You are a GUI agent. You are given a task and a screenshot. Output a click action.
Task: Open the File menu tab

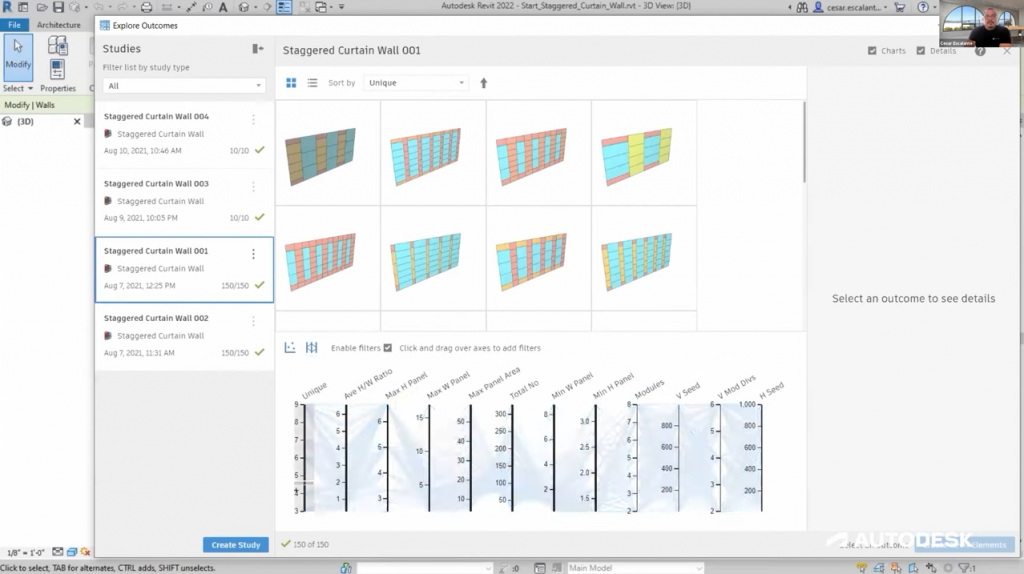(14, 25)
